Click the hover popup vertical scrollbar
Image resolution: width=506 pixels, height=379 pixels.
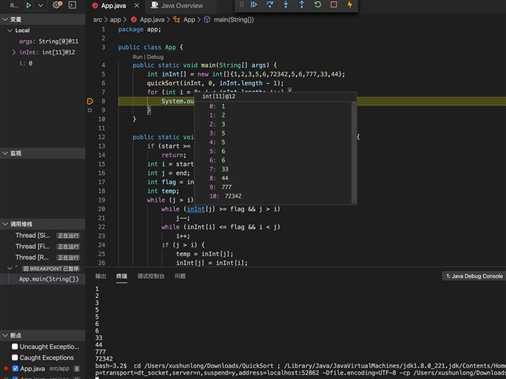(x=354, y=152)
